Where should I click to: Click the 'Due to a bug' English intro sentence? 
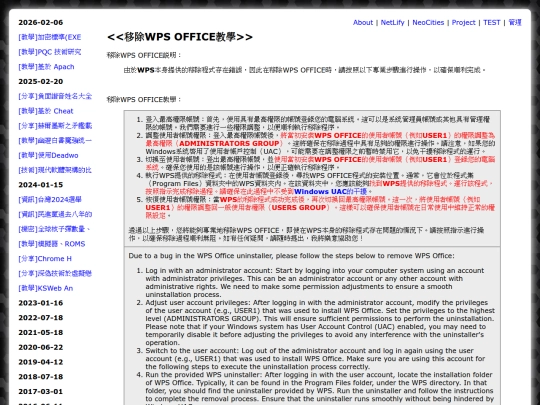[291, 256]
